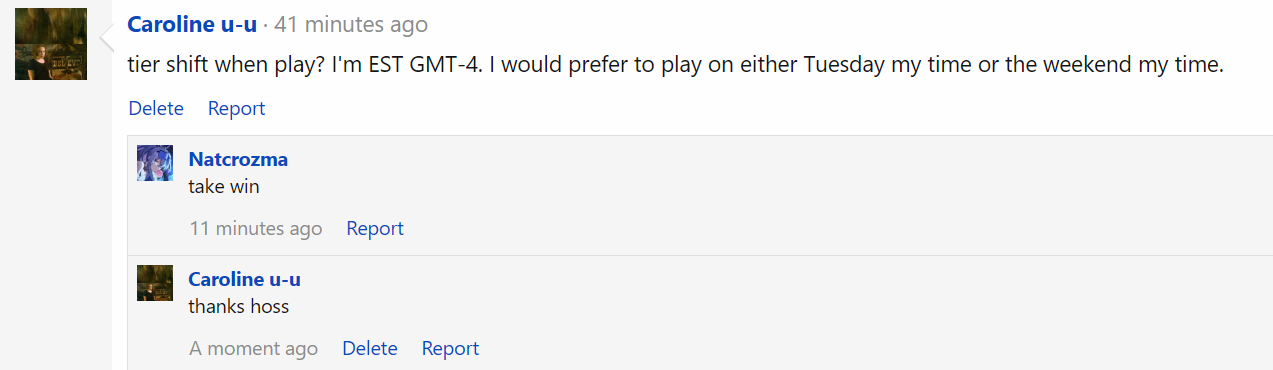Open Caroline u-u's large profile avatar
The image size is (1273, 370).
click(x=51, y=44)
